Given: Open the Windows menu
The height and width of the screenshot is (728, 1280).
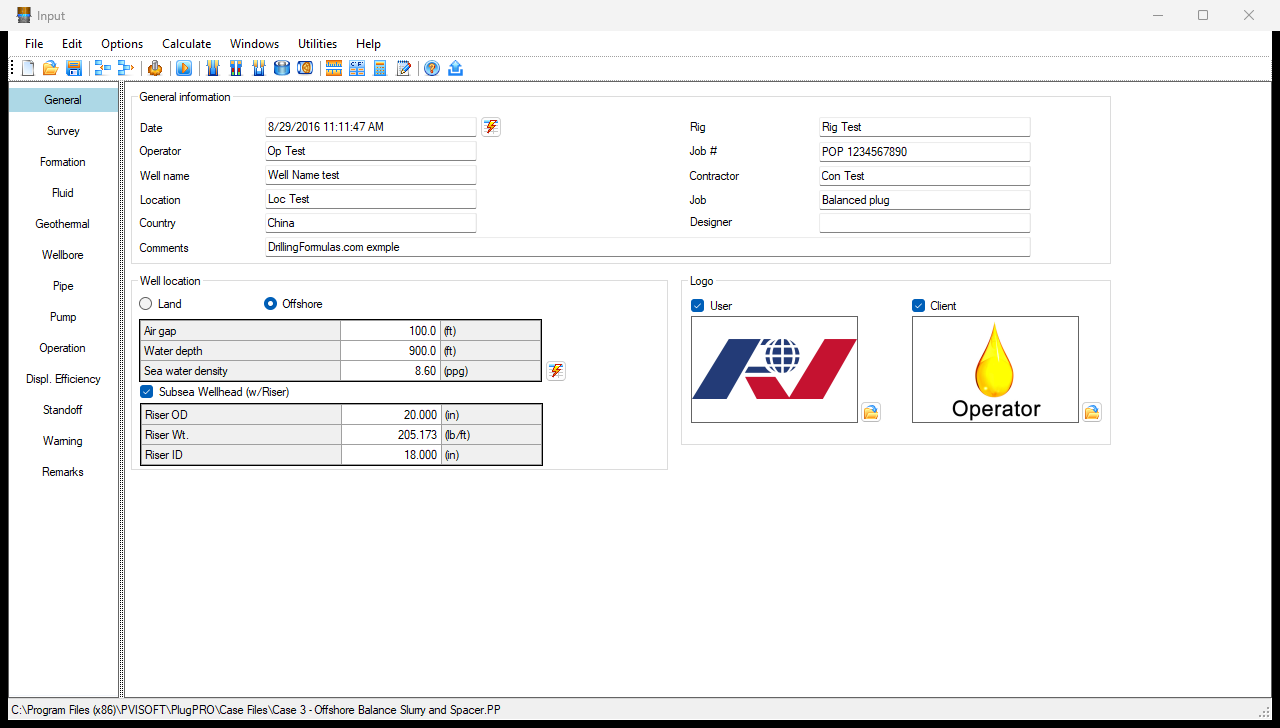Looking at the screenshot, I should pos(255,44).
